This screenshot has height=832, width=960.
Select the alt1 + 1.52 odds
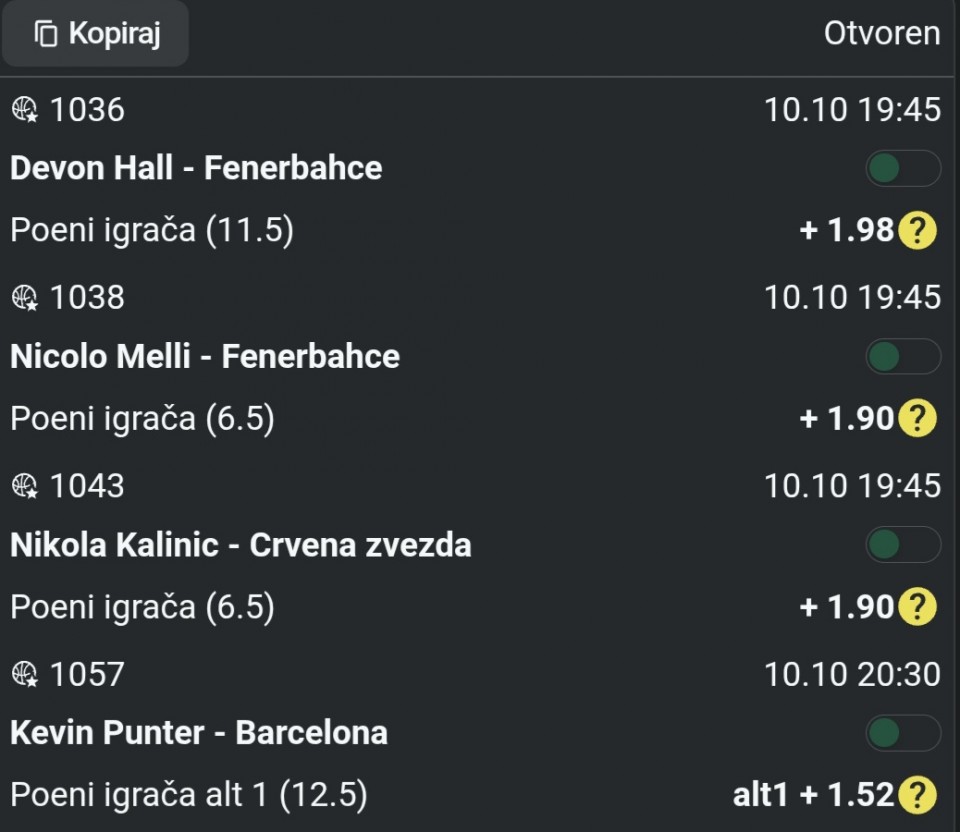pos(812,795)
